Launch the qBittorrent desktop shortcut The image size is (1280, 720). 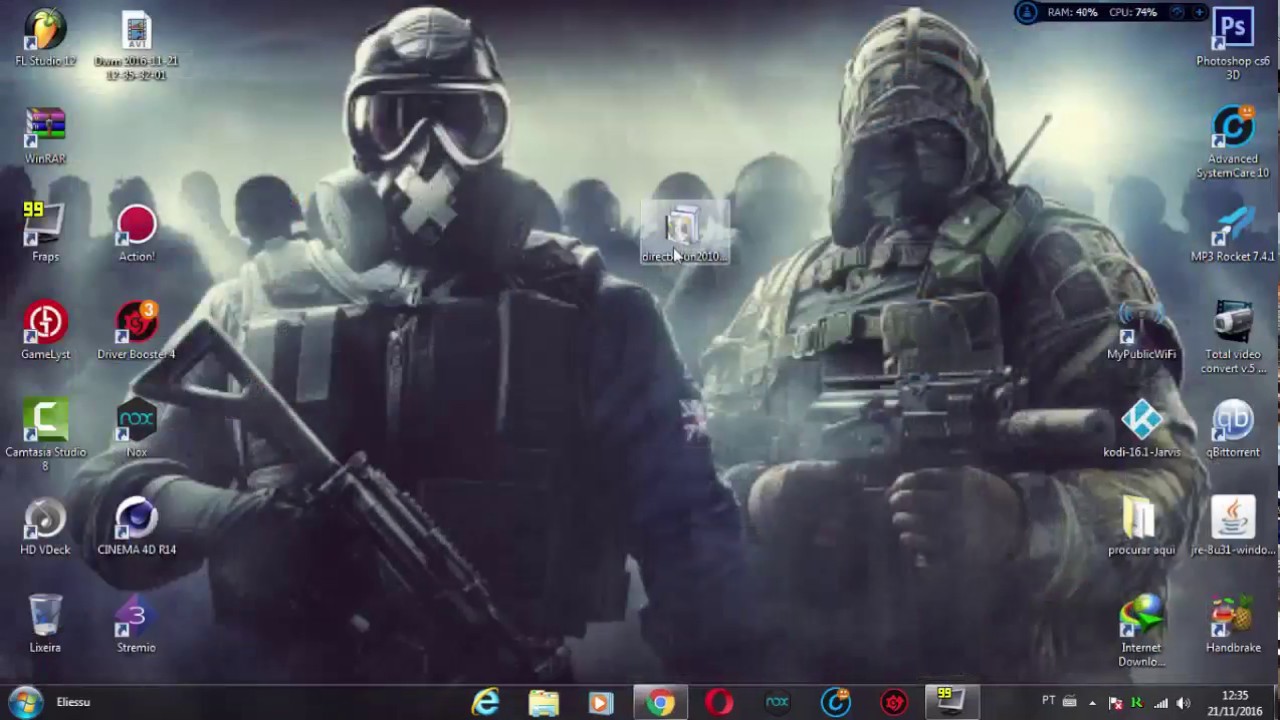point(1233,428)
